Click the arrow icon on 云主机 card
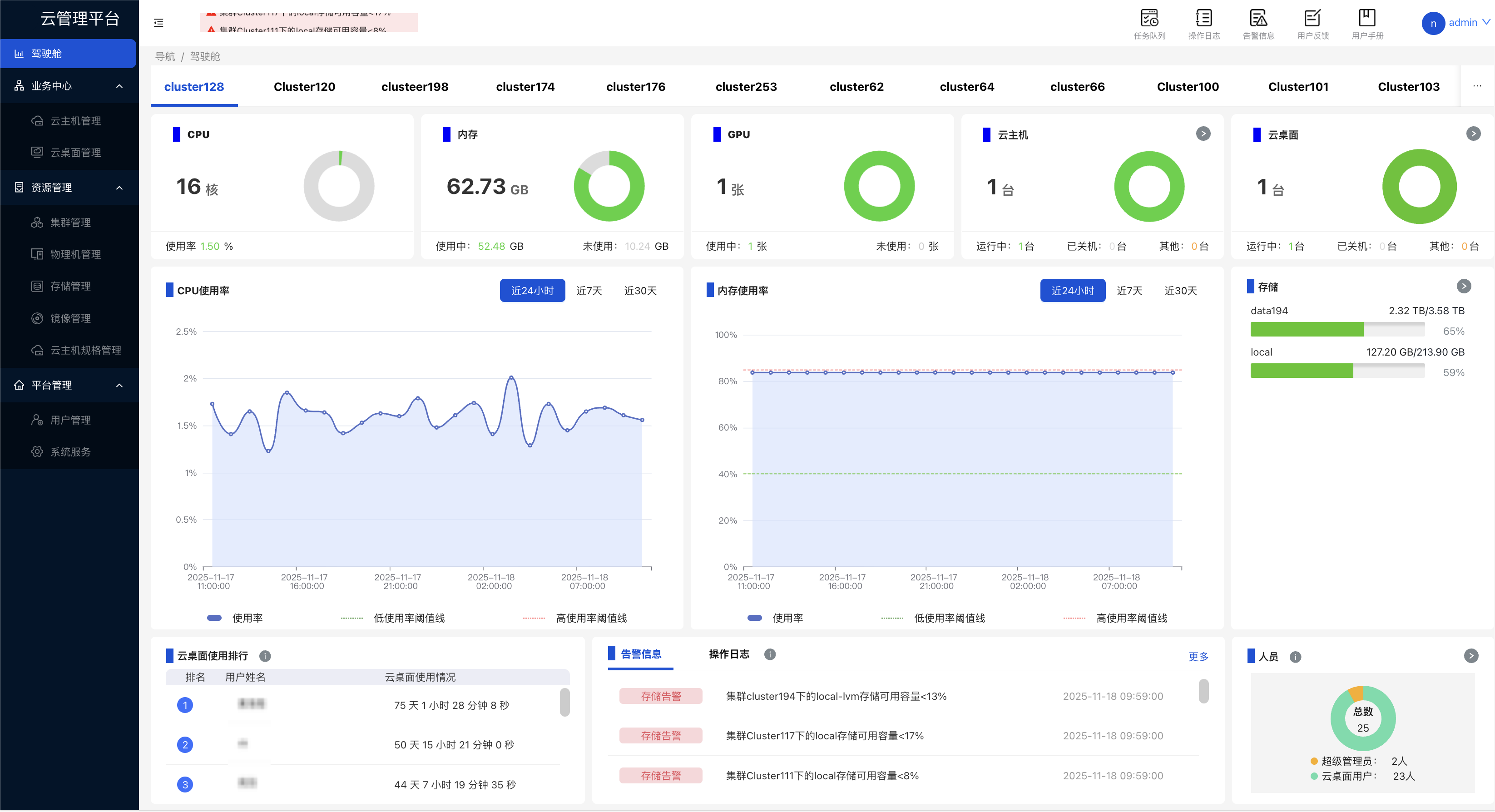1495x812 pixels. [x=1203, y=134]
